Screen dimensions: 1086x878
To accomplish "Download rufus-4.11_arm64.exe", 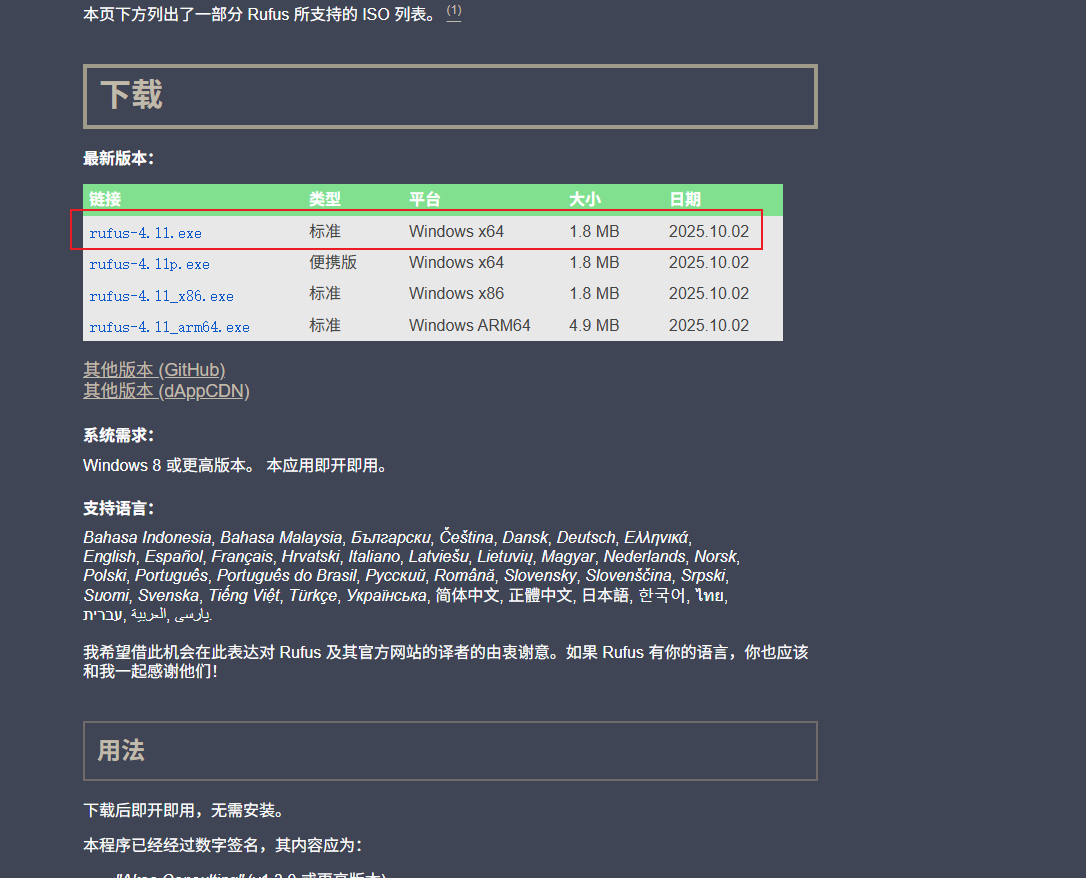I will coord(170,328).
